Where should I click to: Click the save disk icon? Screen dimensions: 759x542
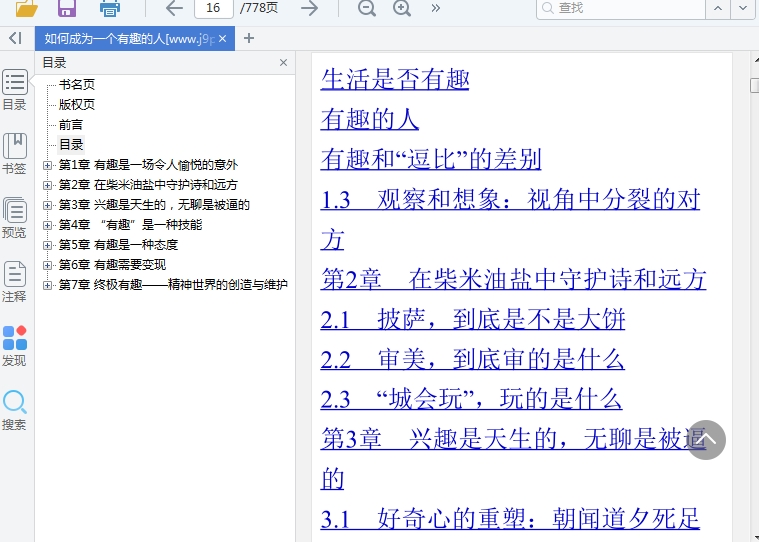click(67, 8)
